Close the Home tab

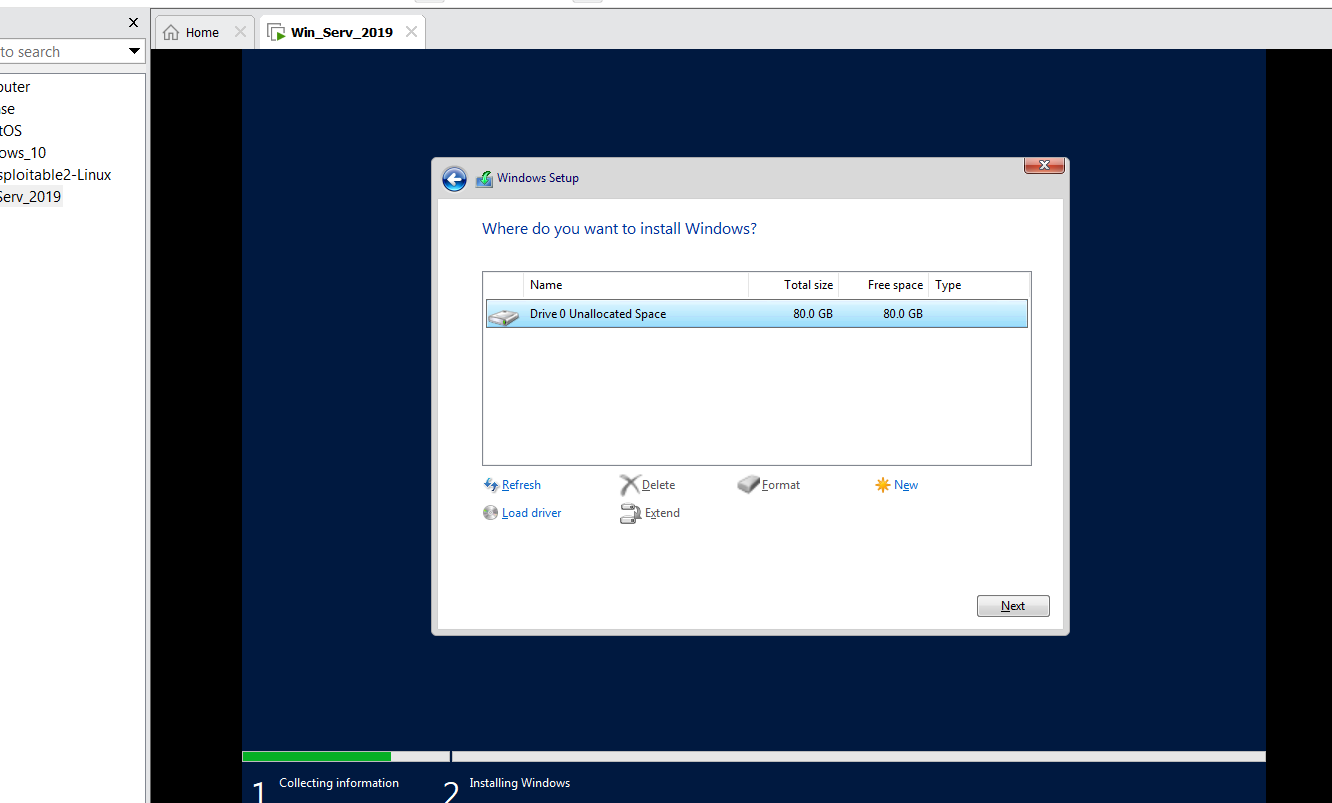pos(240,32)
